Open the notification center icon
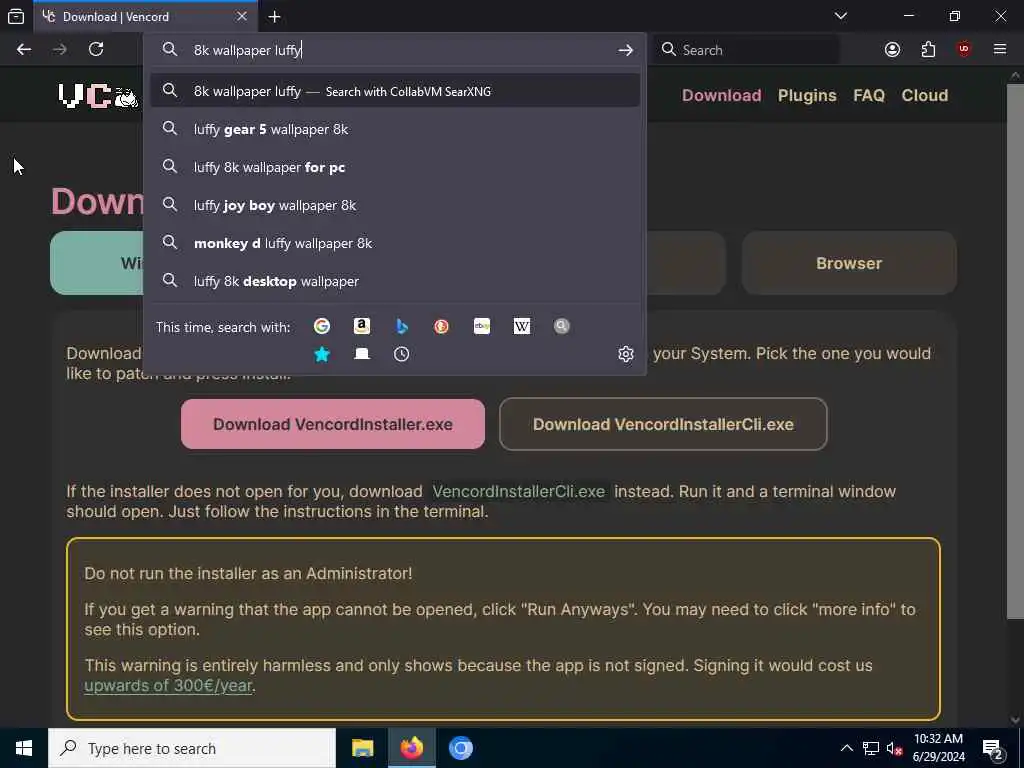Viewport: 1024px width, 768px height. (993, 748)
